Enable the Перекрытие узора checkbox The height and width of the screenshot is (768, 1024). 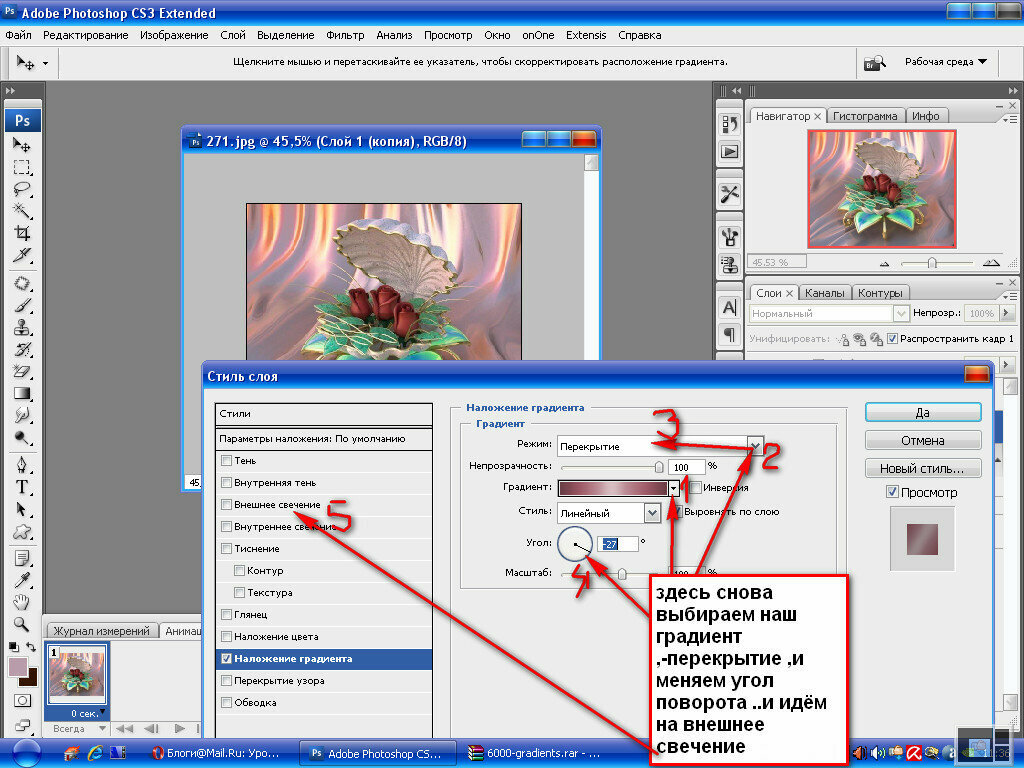pos(227,680)
